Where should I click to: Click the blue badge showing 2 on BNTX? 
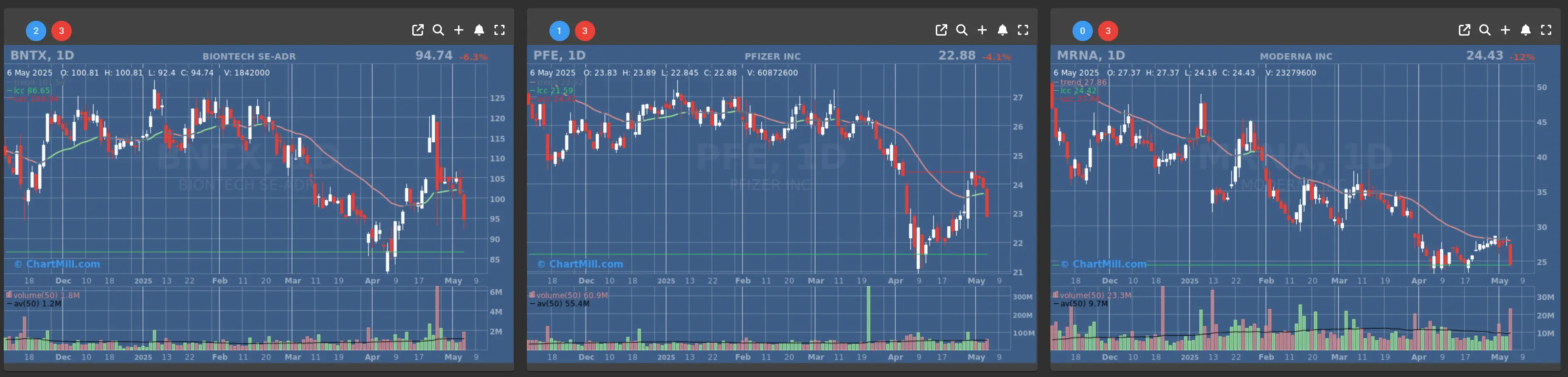(x=36, y=31)
